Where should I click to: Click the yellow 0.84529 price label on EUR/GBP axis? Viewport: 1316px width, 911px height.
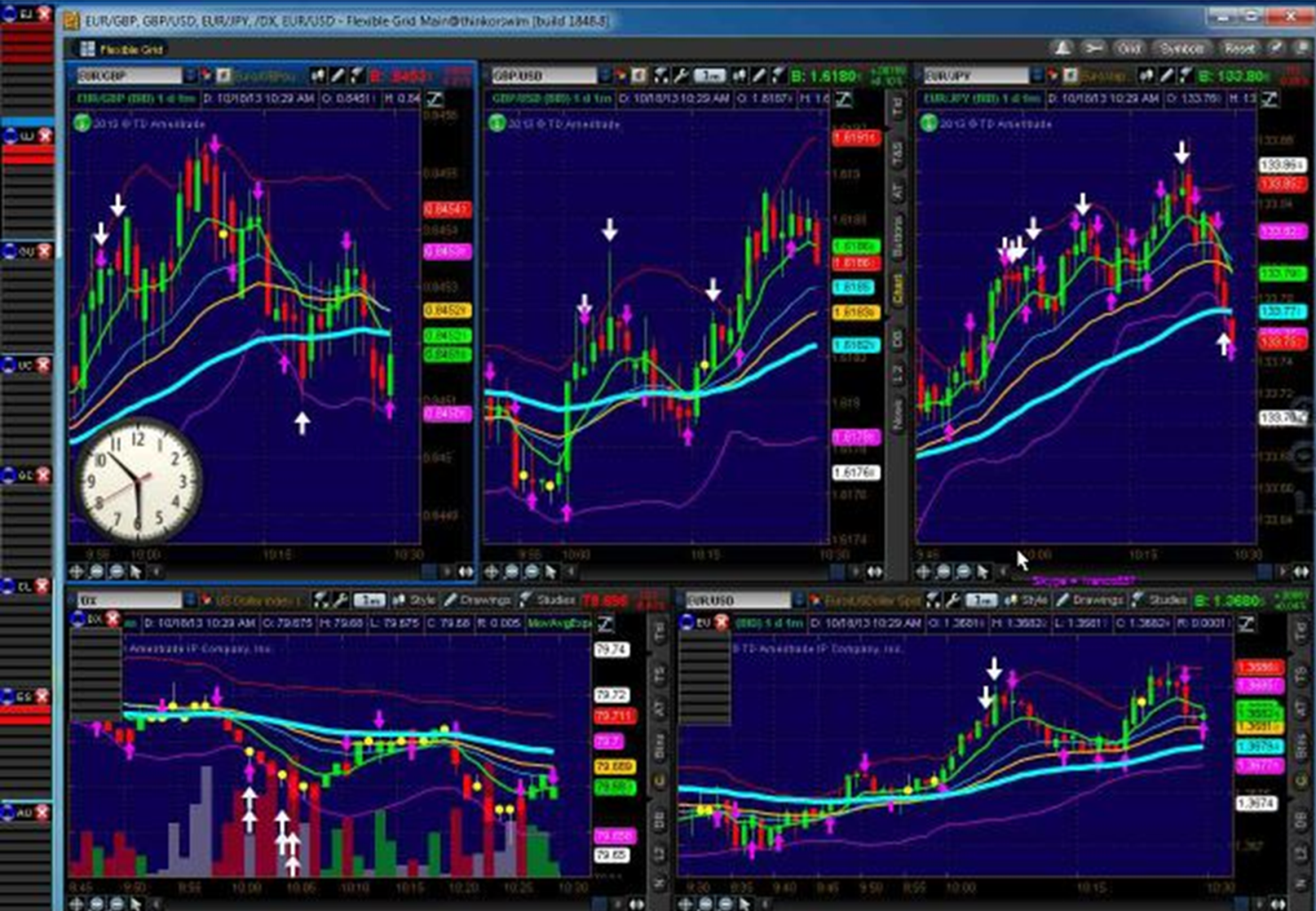447,310
